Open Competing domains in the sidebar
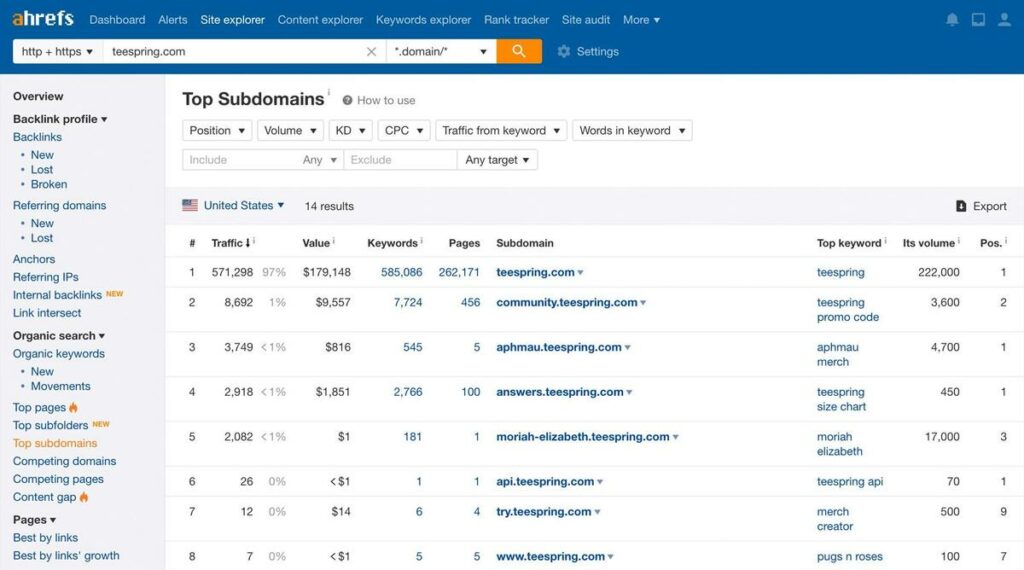This screenshot has height=570, width=1024. 64,461
